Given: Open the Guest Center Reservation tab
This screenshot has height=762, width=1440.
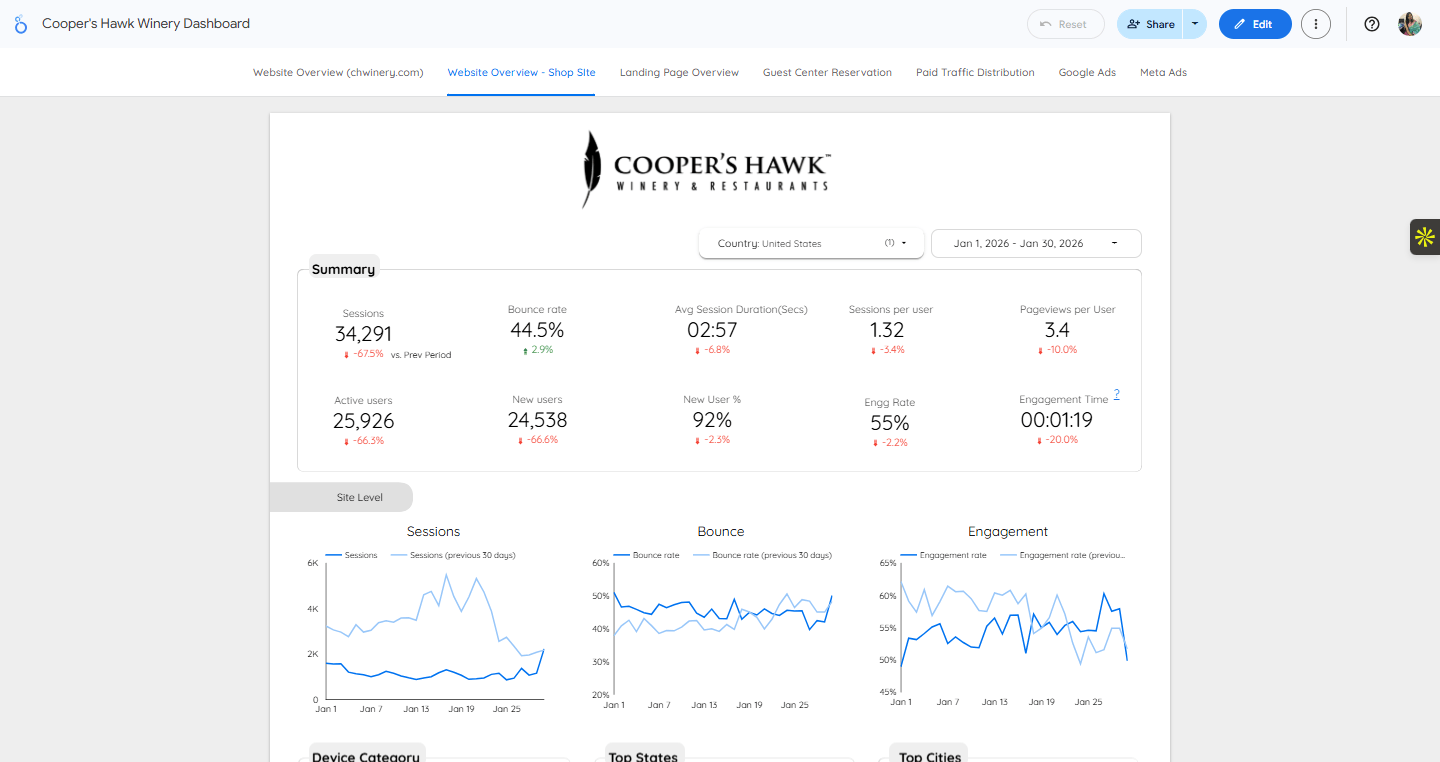Looking at the screenshot, I should [x=827, y=72].
